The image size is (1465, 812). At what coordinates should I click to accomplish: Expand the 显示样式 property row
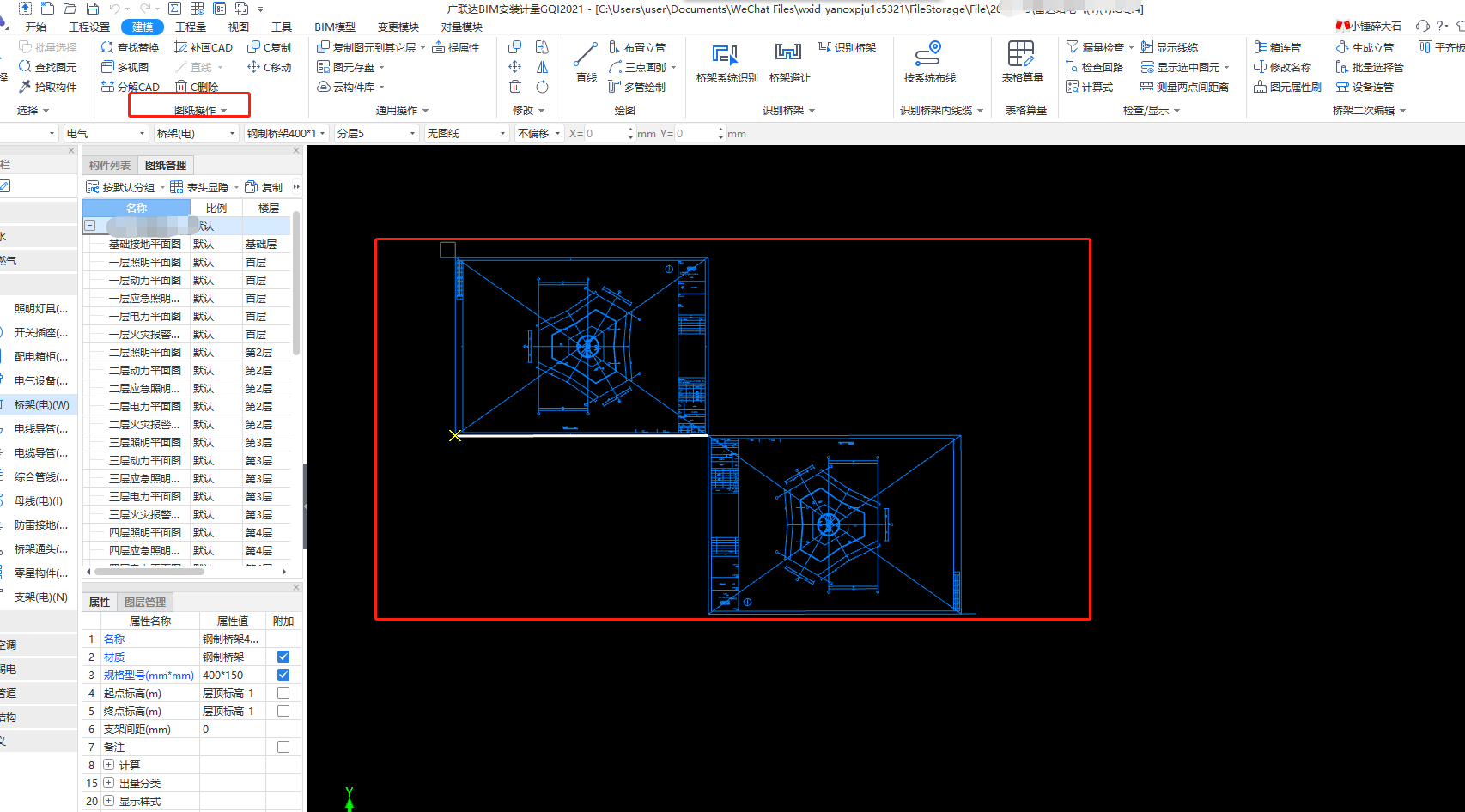click(108, 801)
